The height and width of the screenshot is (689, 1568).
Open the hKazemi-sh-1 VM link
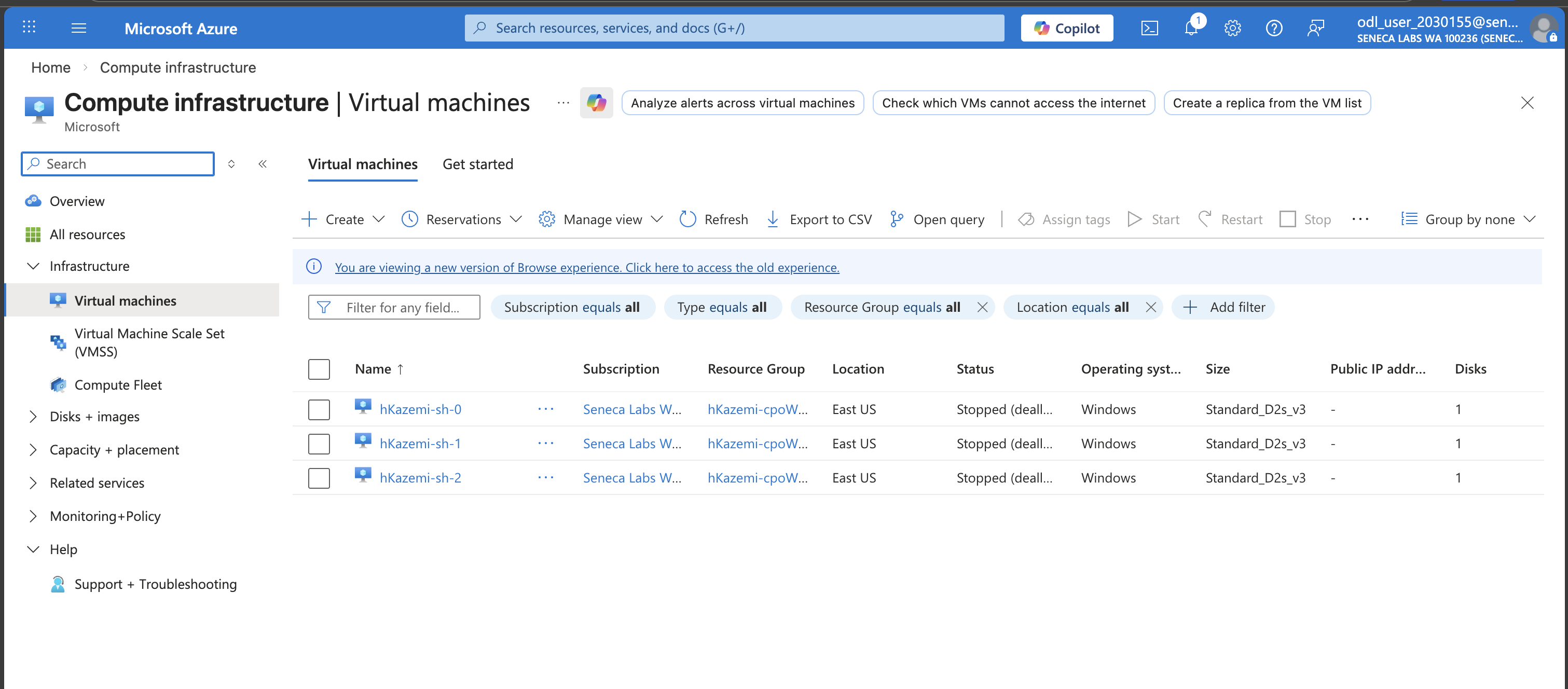point(420,443)
